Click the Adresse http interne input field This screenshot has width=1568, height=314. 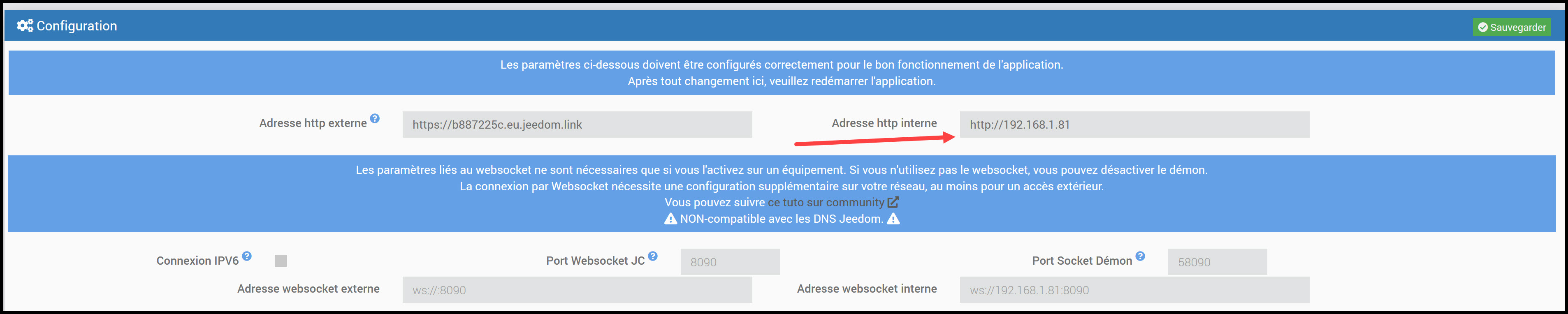coord(1134,125)
